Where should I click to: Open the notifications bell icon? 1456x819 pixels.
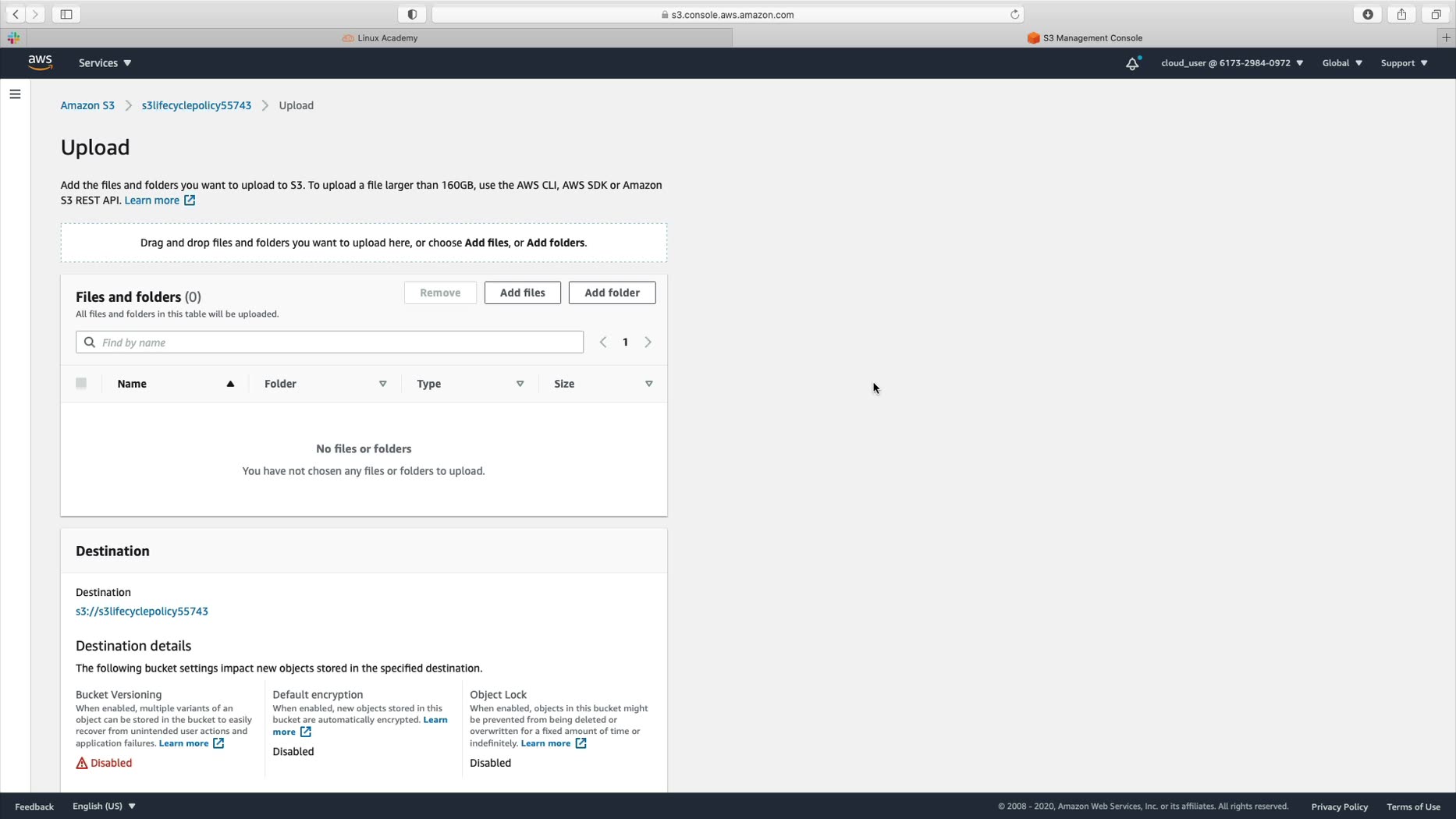pyautogui.click(x=1132, y=63)
